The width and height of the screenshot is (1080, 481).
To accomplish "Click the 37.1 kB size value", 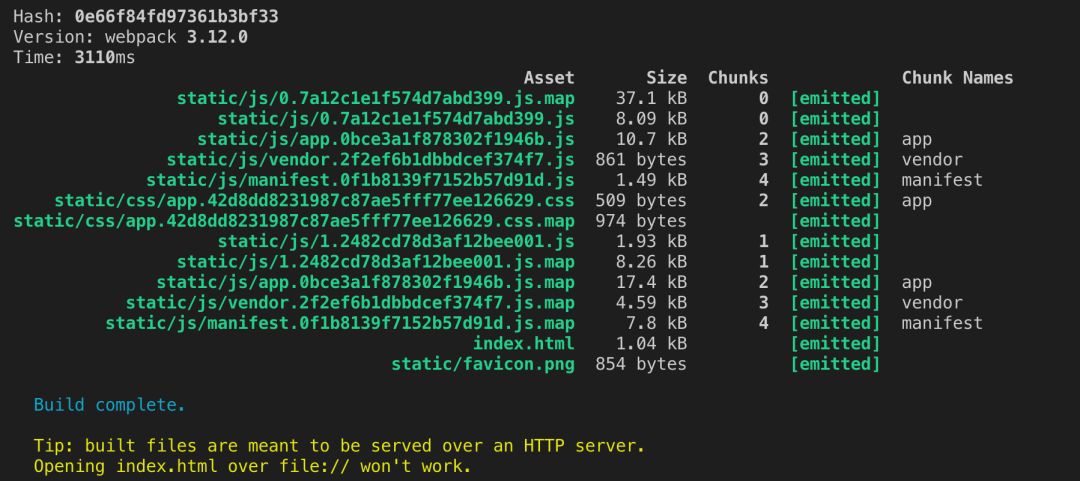I will (651, 98).
